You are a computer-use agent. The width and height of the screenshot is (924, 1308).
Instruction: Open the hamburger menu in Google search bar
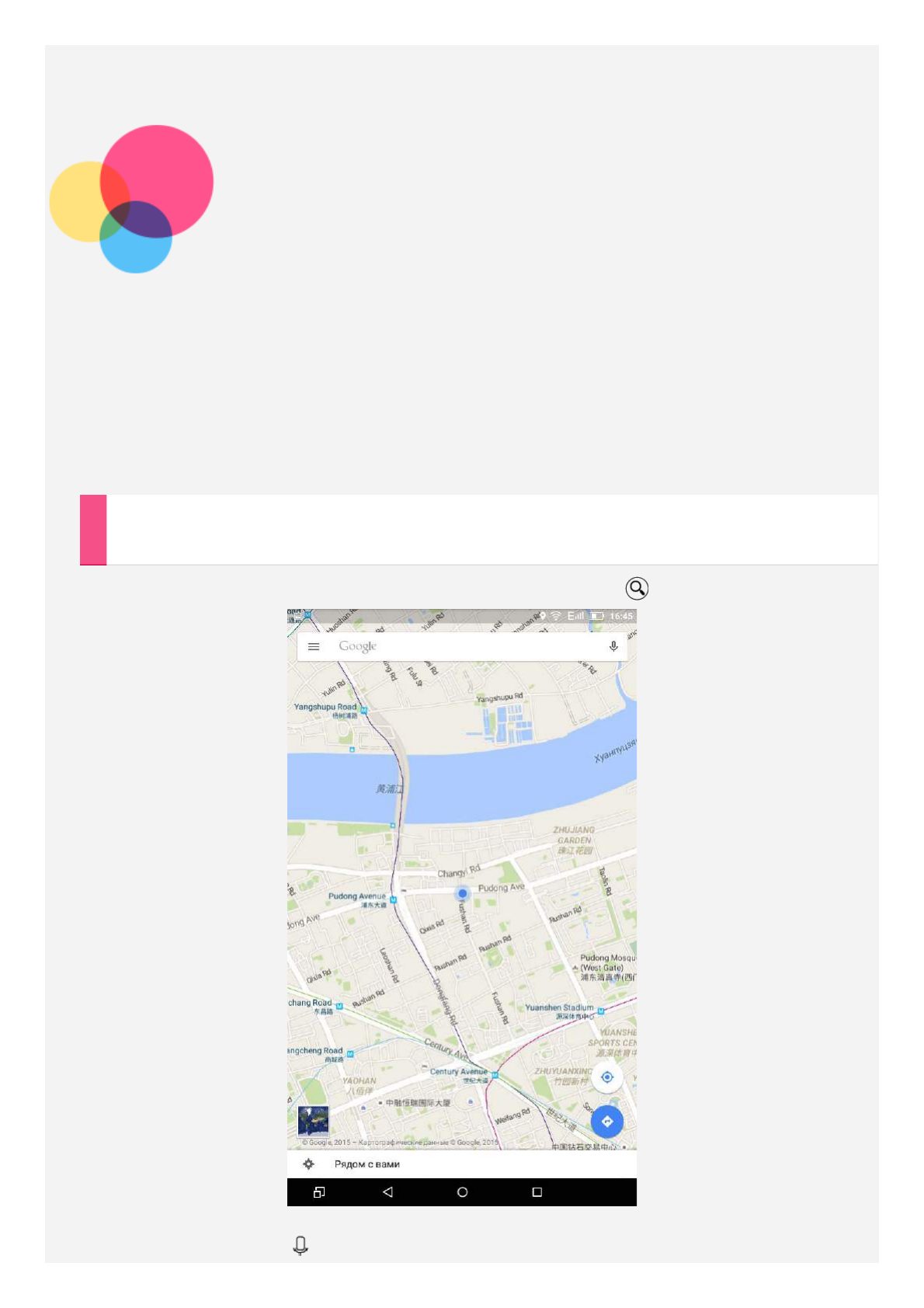point(314,646)
